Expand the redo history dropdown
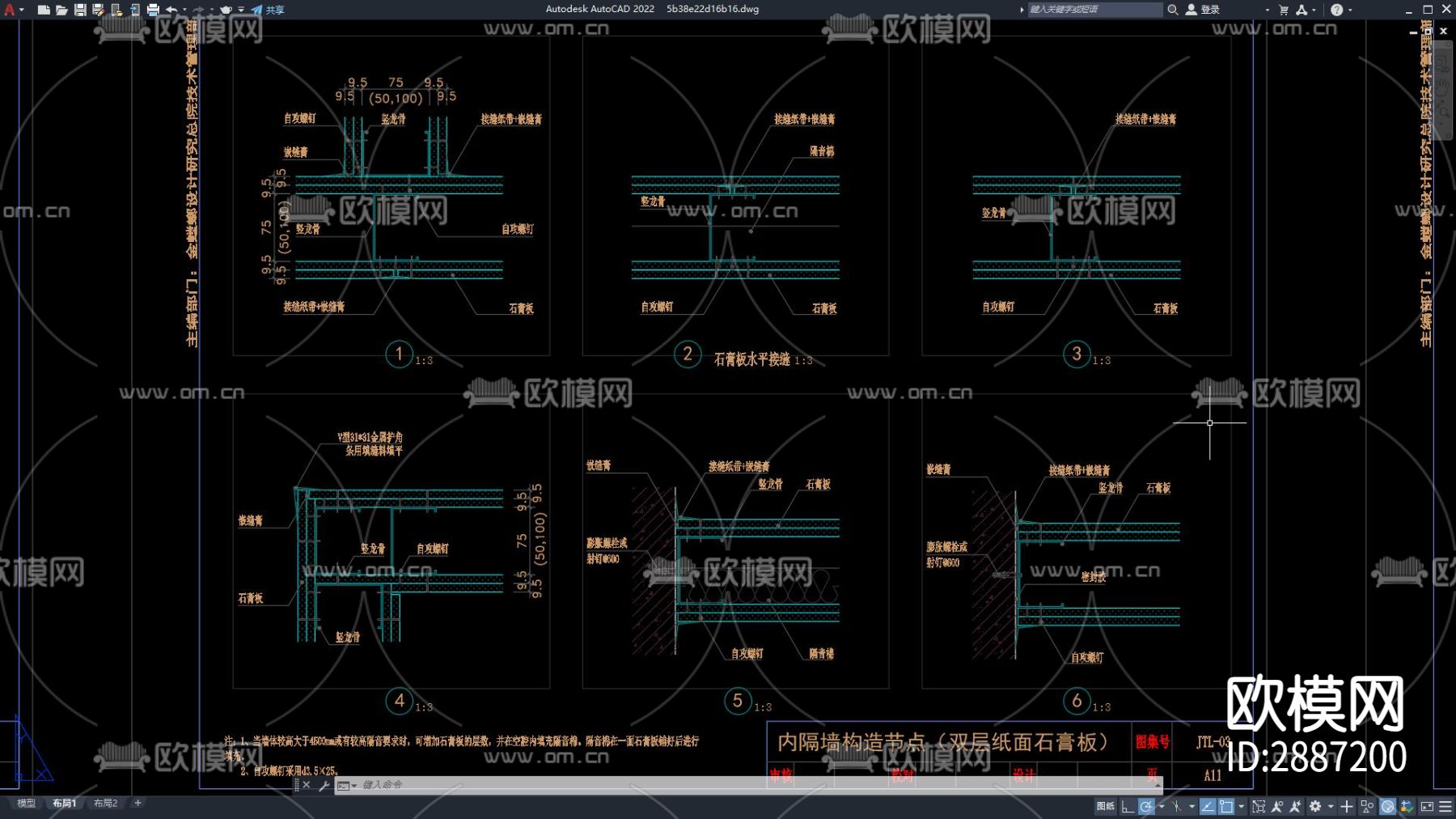 [211, 10]
